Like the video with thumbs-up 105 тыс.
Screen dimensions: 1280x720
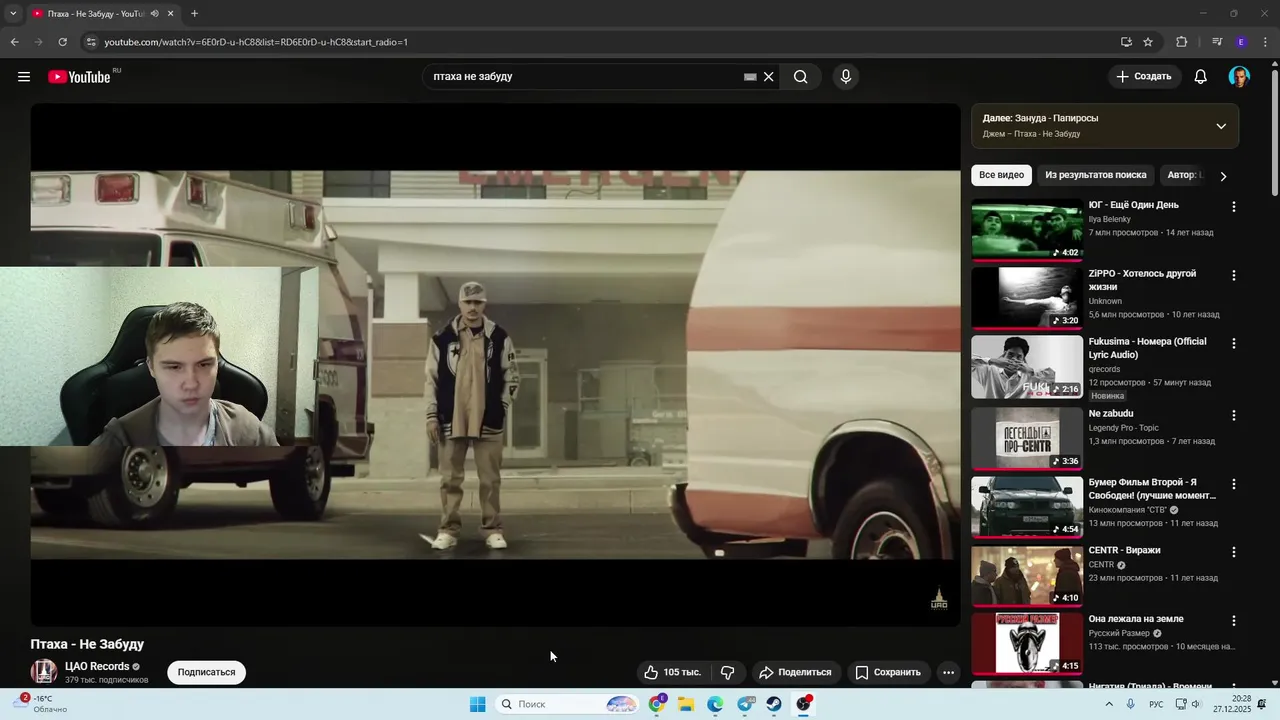point(672,673)
